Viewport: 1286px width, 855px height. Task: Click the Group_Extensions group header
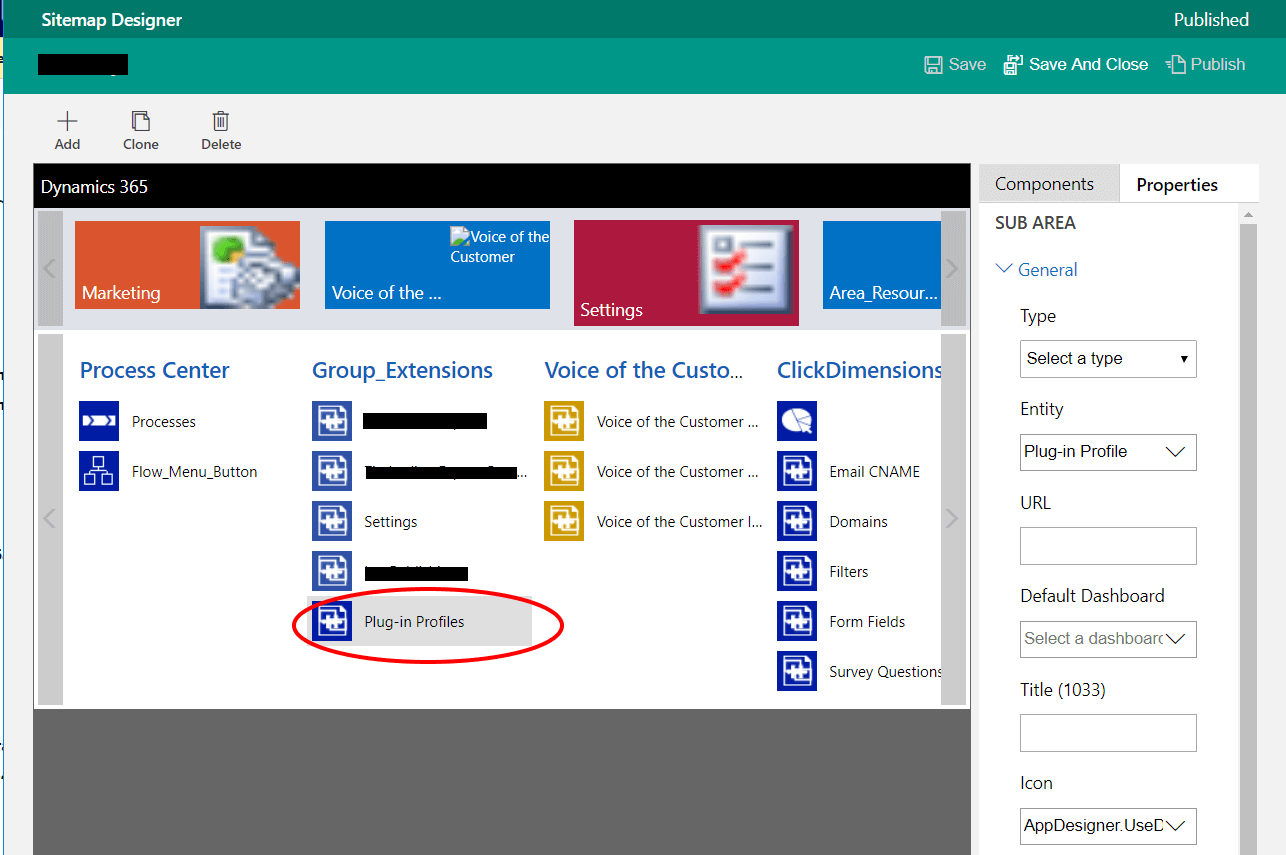point(402,370)
